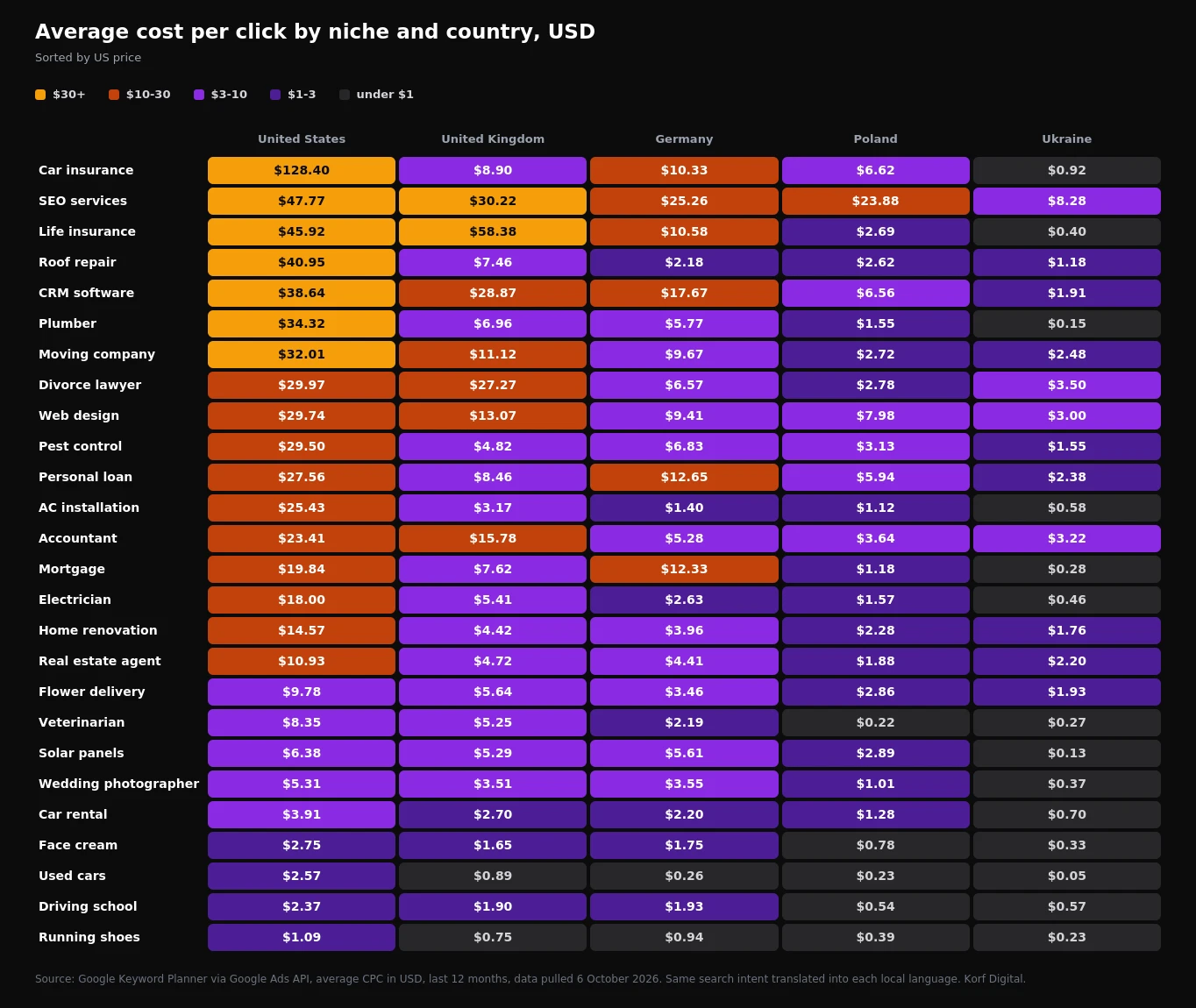Click the Germany column header
Image resolution: width=1196 pixels, height=1008 pixels.
click(x=684, y=139)
